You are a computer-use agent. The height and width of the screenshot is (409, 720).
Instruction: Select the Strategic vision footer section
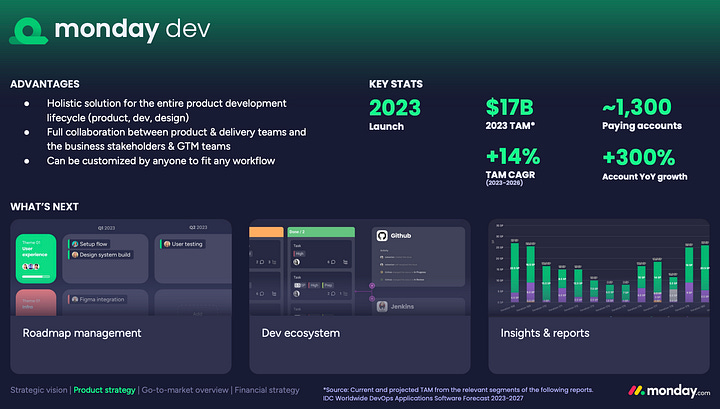pyautogui.click(x=39, y=390)
